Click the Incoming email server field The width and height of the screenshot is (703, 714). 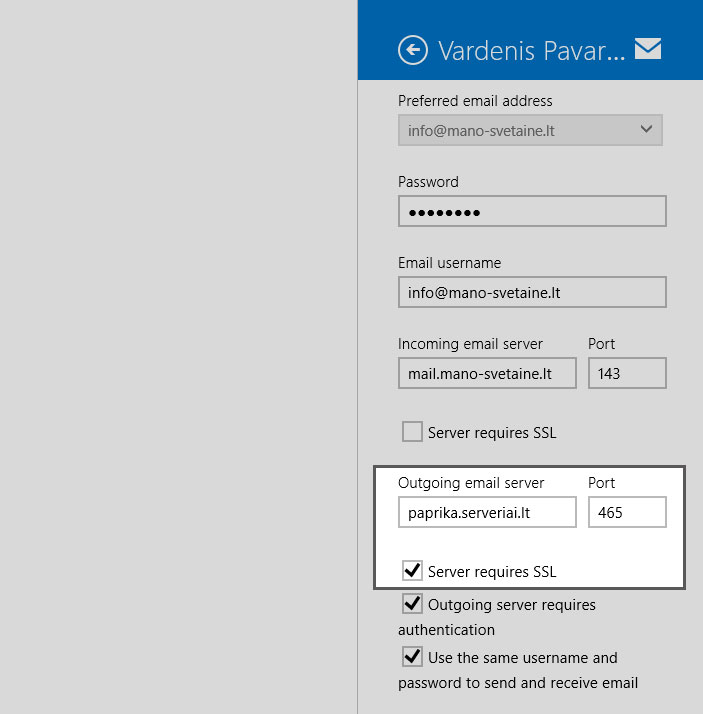click(x=487, y=374)
